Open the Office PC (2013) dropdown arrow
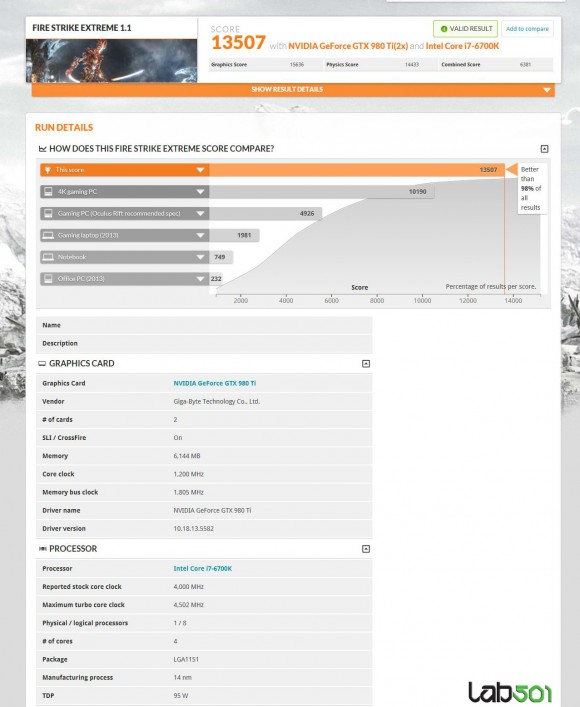The height and width of the screenshot is (707, 580). click(x=200, y=279)
